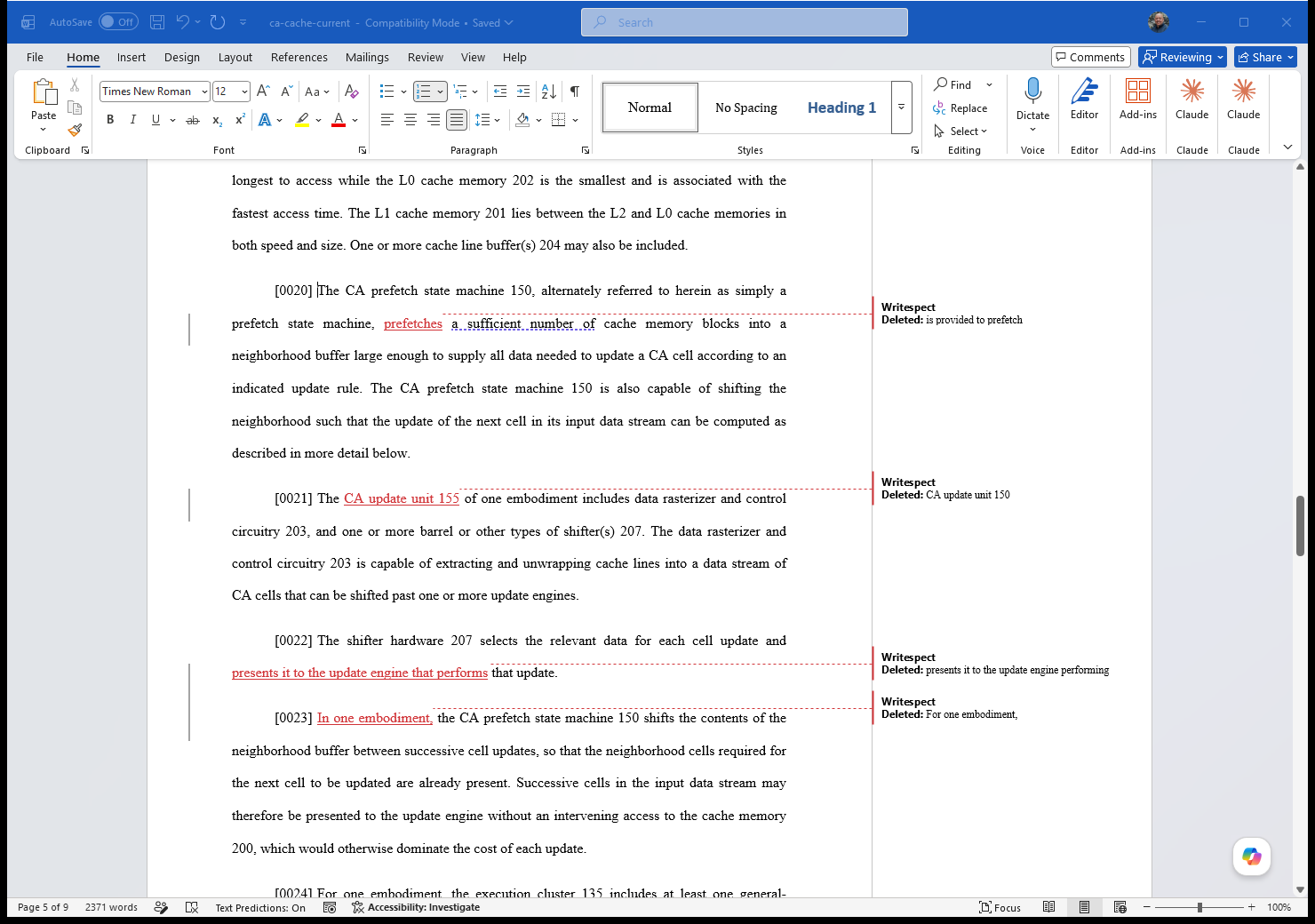
Task: Open the Copilot floating button
Action: tap(1252, 856)
